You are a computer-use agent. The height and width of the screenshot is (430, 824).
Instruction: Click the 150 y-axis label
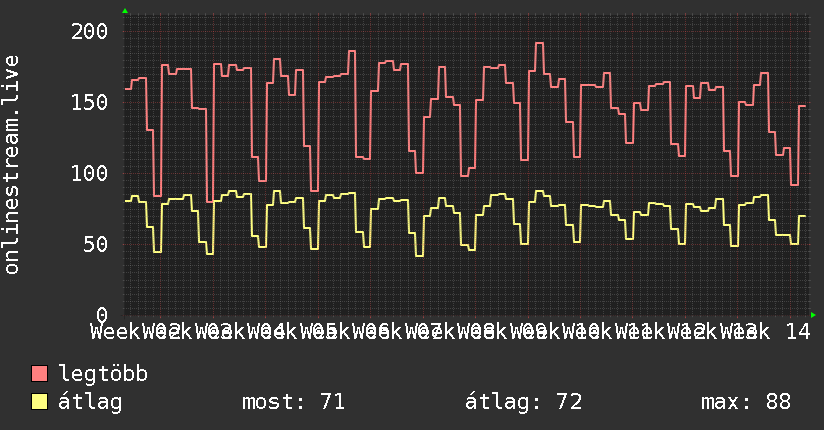[x=89, y=103]
